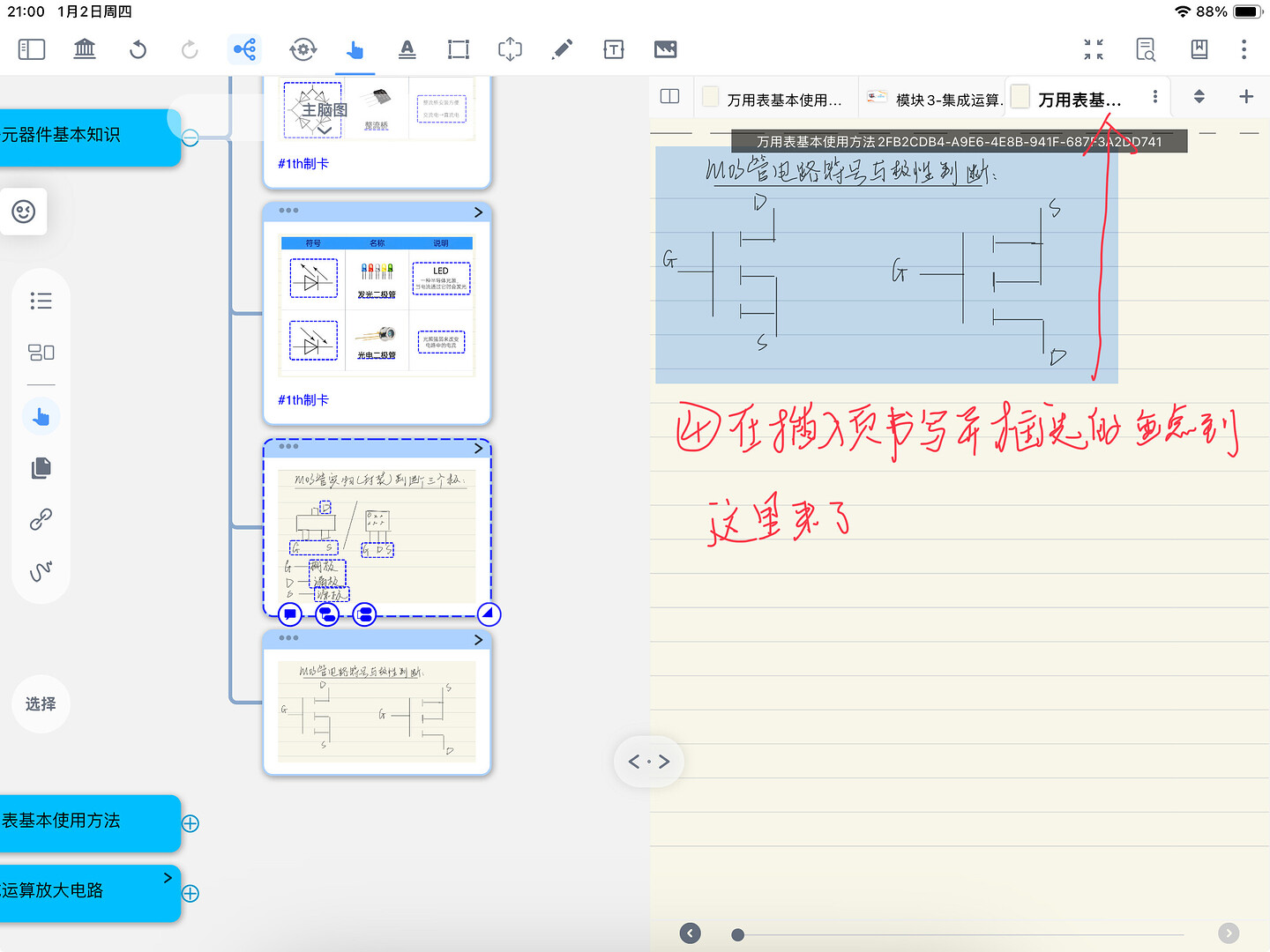Viewport: 1270px width, 952px height.
Task: Click the add child node icon on the selected card
Action: (x=327, y=614)
